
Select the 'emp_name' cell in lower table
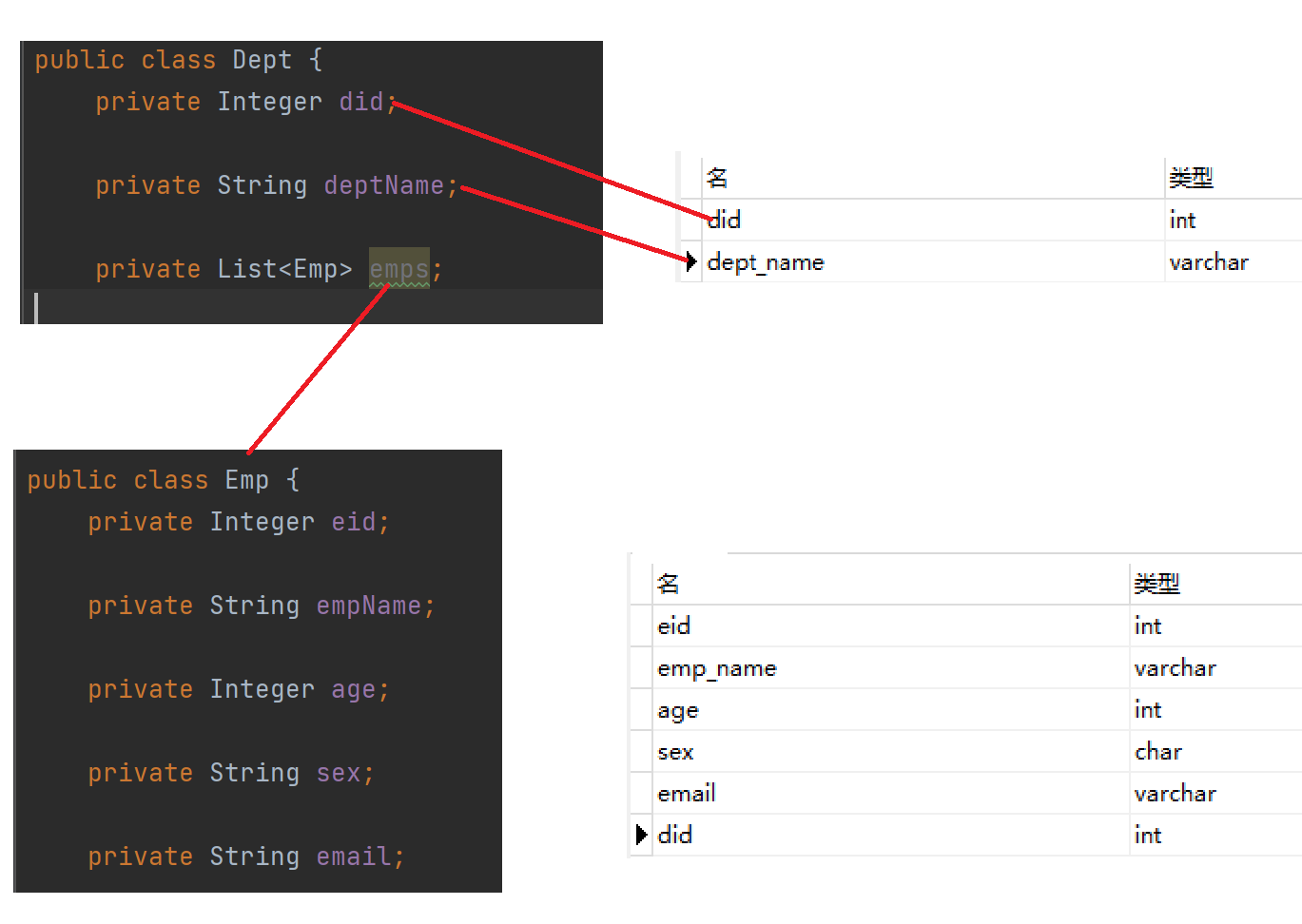tap(717, 668)
